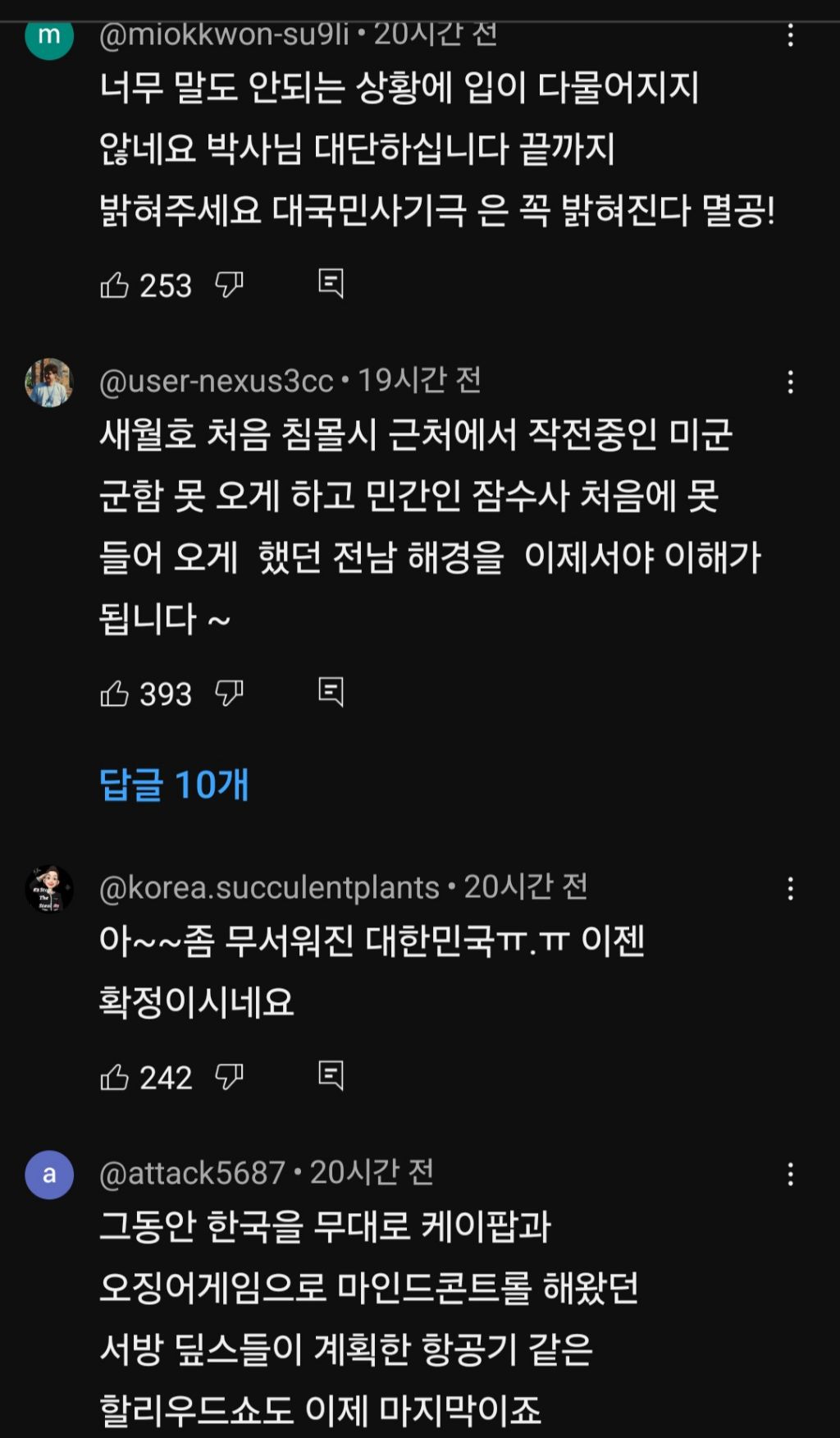Open options menu for @attack5687 comment
Image resolution: width=840 pixels, height=1438 pixels.
[x=790, y=1175]
